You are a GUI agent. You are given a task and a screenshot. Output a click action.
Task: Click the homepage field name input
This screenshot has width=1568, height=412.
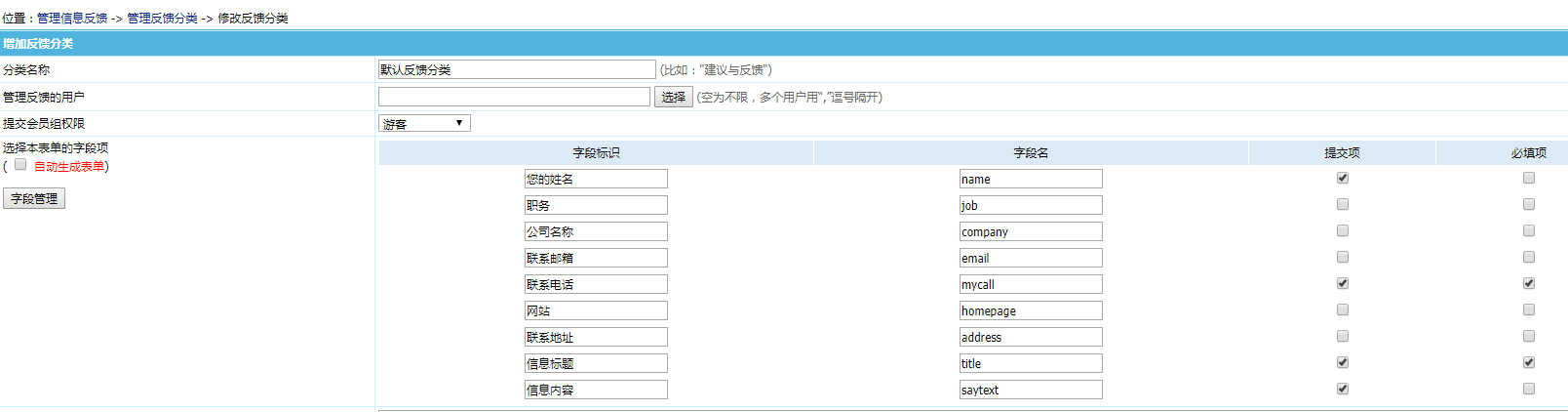pyautogui.click(x=1031, y=310)
